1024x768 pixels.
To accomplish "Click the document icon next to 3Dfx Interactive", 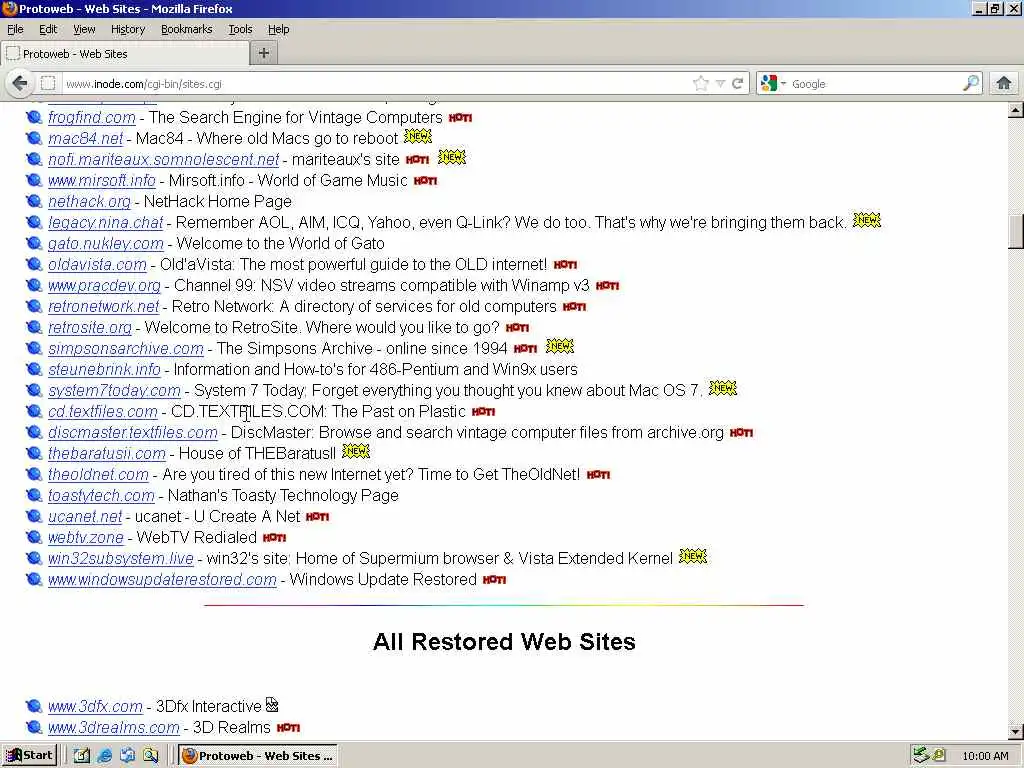I will point(272,705).
